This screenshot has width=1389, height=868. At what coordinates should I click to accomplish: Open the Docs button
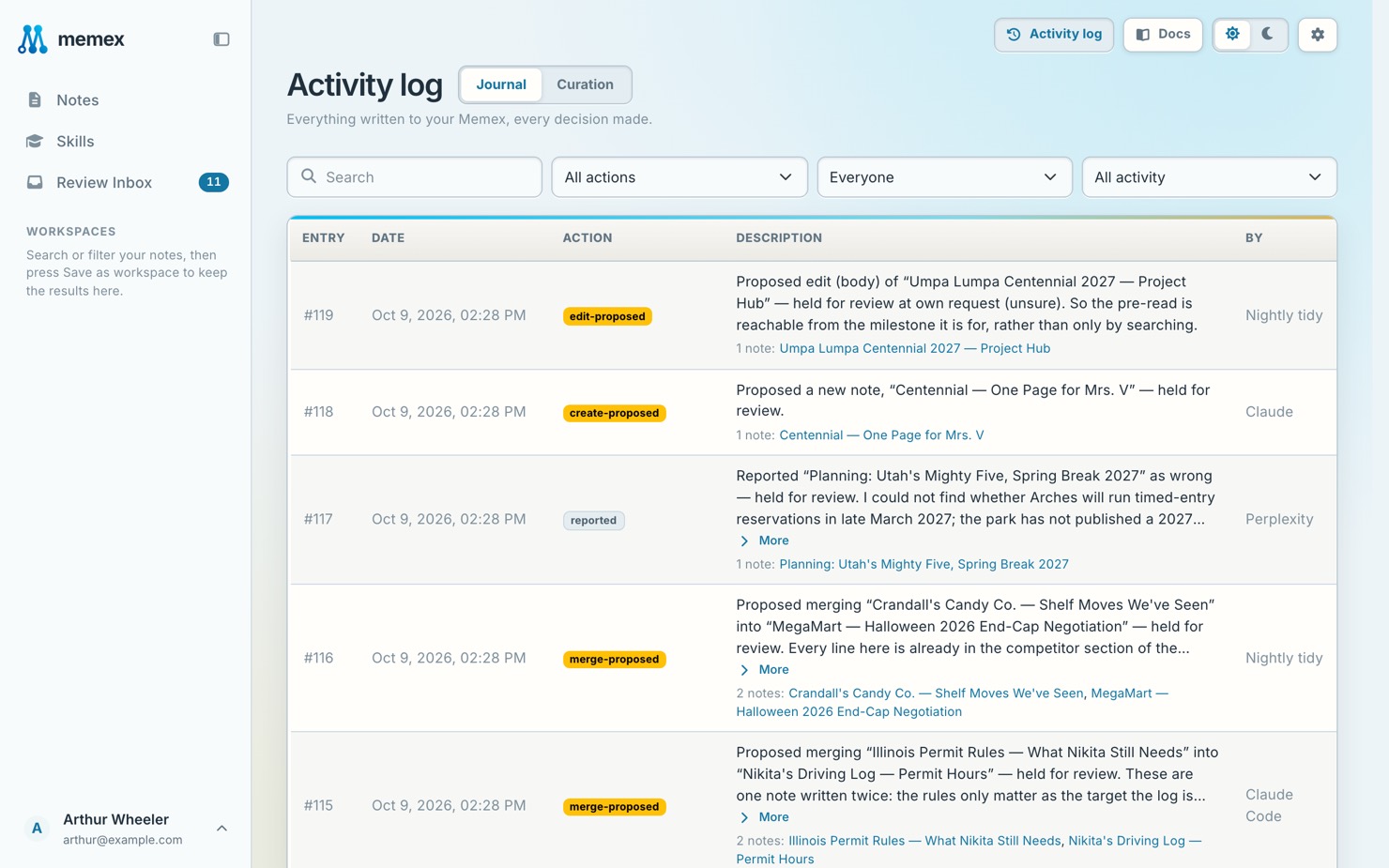pos(1163,35)
